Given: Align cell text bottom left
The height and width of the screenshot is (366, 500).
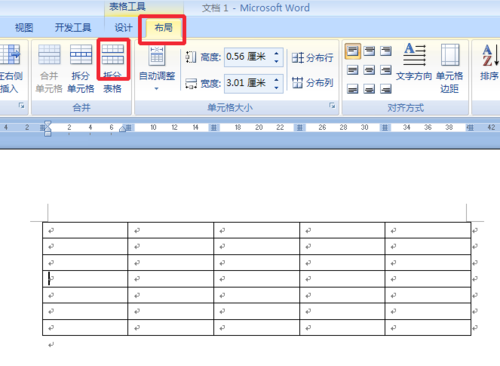Looking at the screenshot, I should pos(353,89).
